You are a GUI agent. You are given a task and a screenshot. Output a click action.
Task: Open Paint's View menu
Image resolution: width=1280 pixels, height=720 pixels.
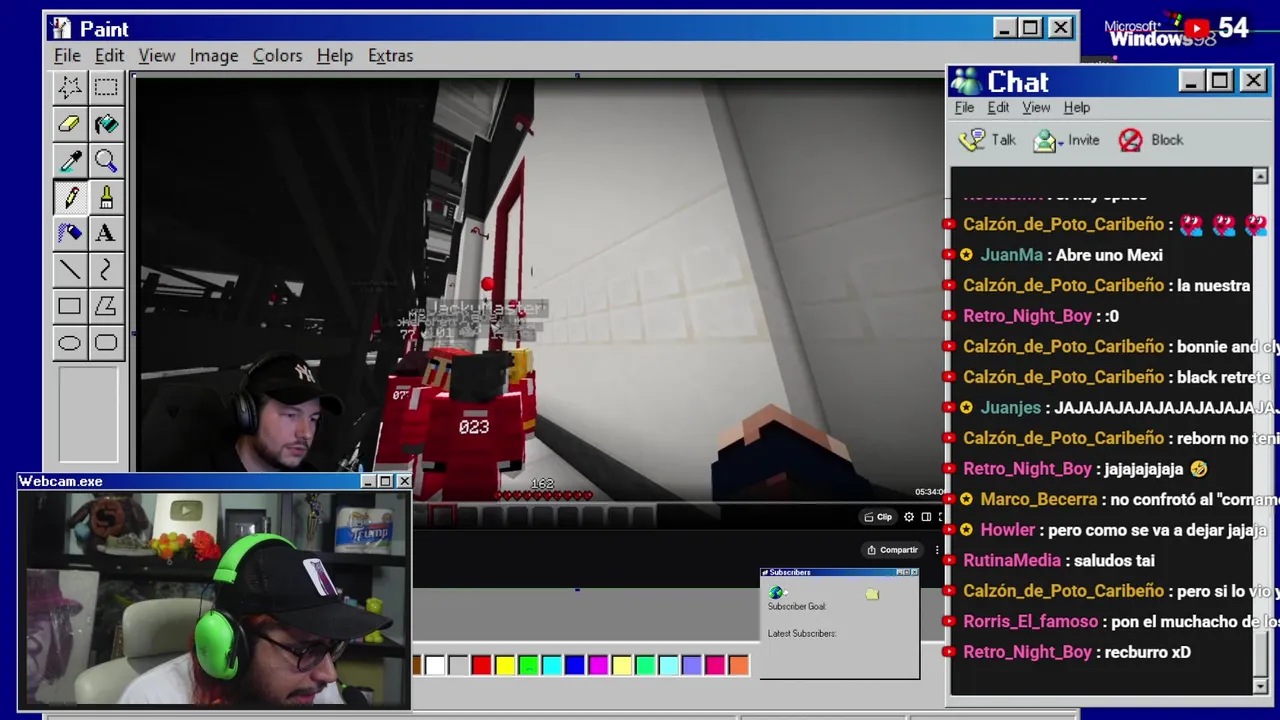tap(156, 56)
